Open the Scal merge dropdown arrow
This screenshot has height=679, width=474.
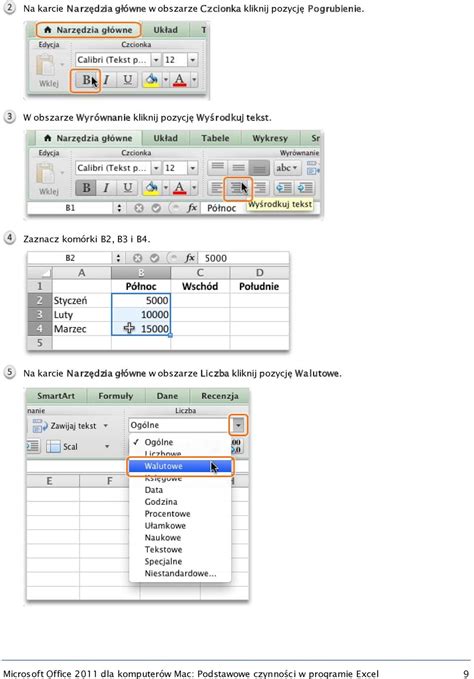click(106, 446)
